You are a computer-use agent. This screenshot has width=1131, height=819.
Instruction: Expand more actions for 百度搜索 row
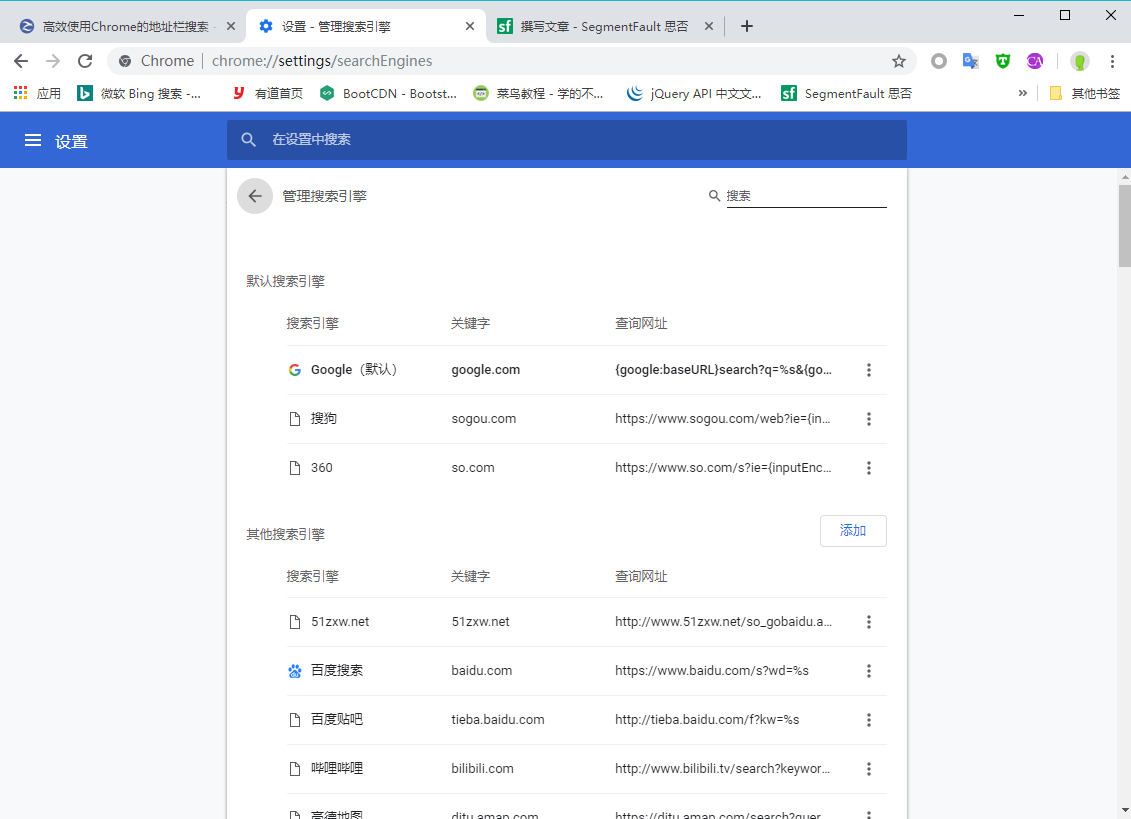[x=868, y=671]
